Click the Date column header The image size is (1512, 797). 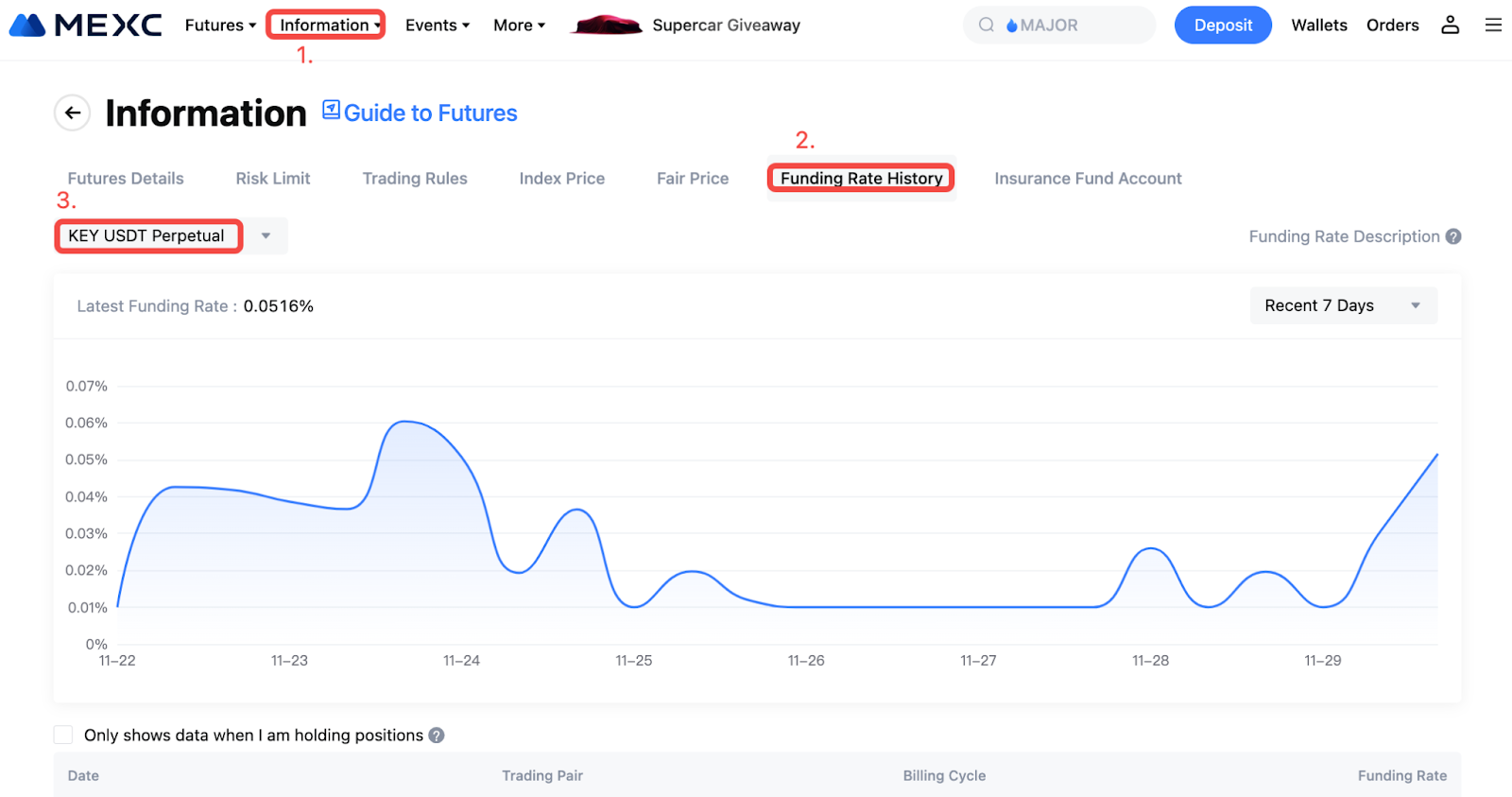83,775
